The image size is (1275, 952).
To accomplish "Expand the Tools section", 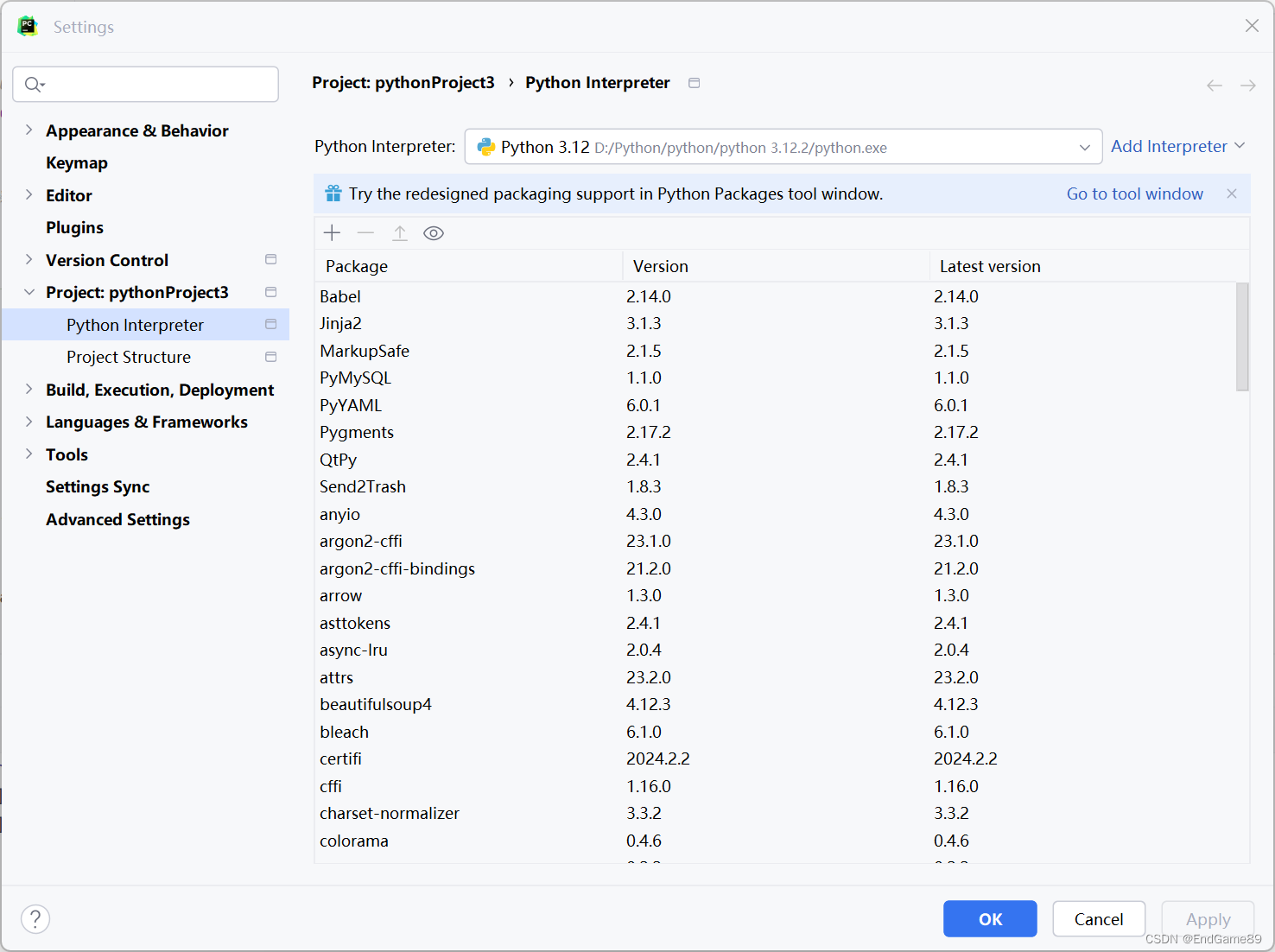I will (x=29, y=454).
